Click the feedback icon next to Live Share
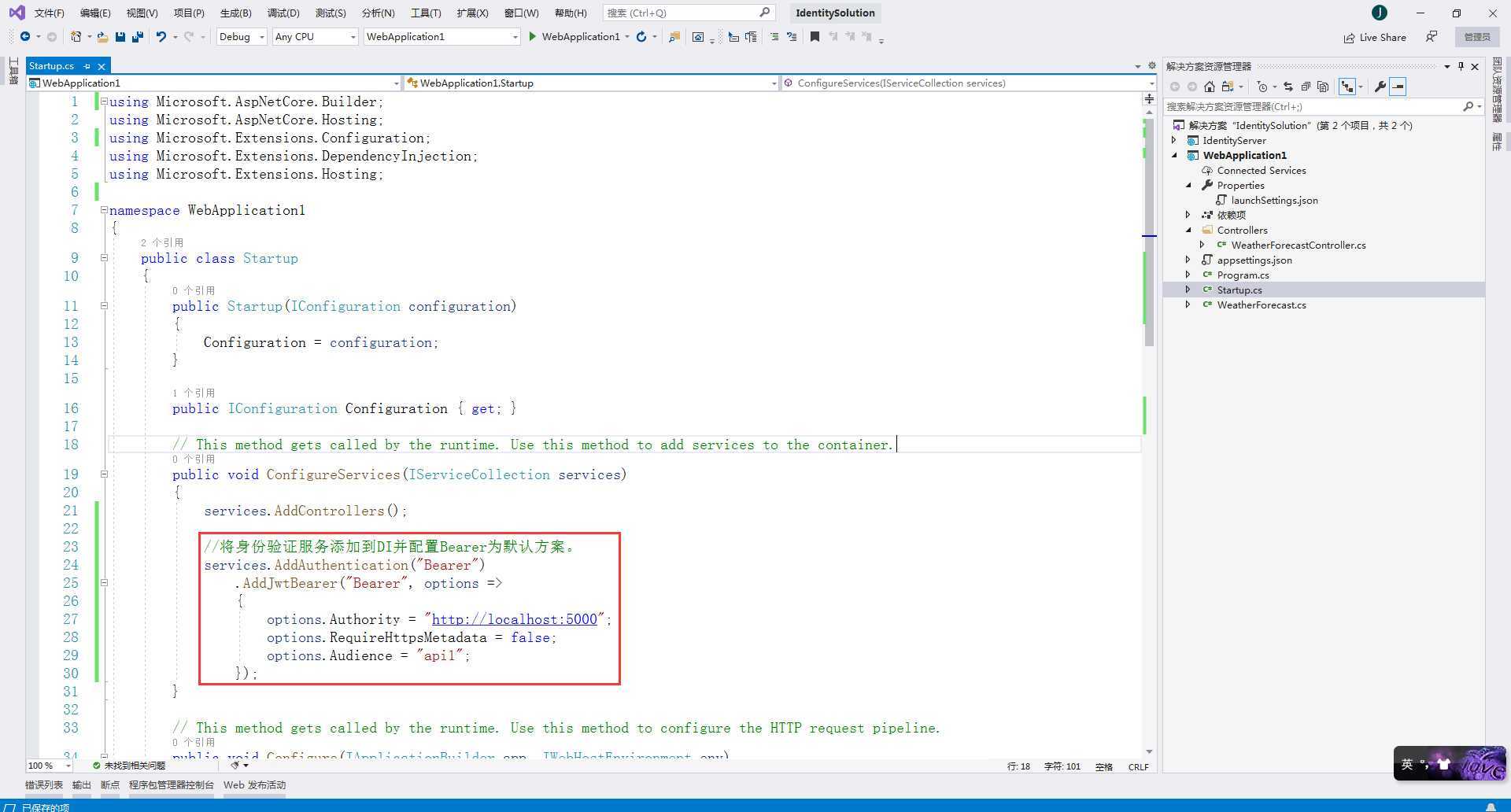The height and width of the screenshot is (812, 1511). [x=1432, y=37]
